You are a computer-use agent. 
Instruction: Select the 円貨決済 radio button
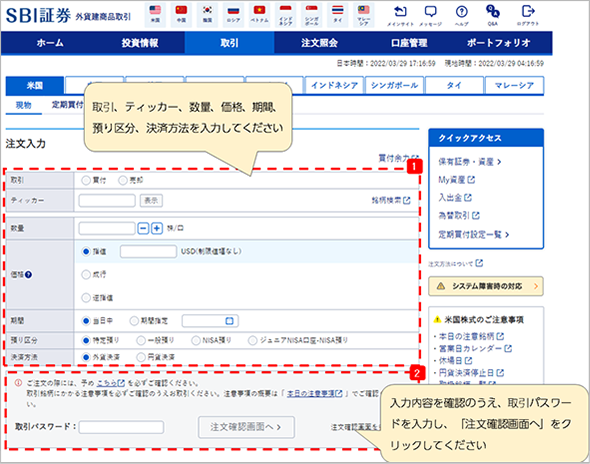pyautogui.click(x=141, y=357)
